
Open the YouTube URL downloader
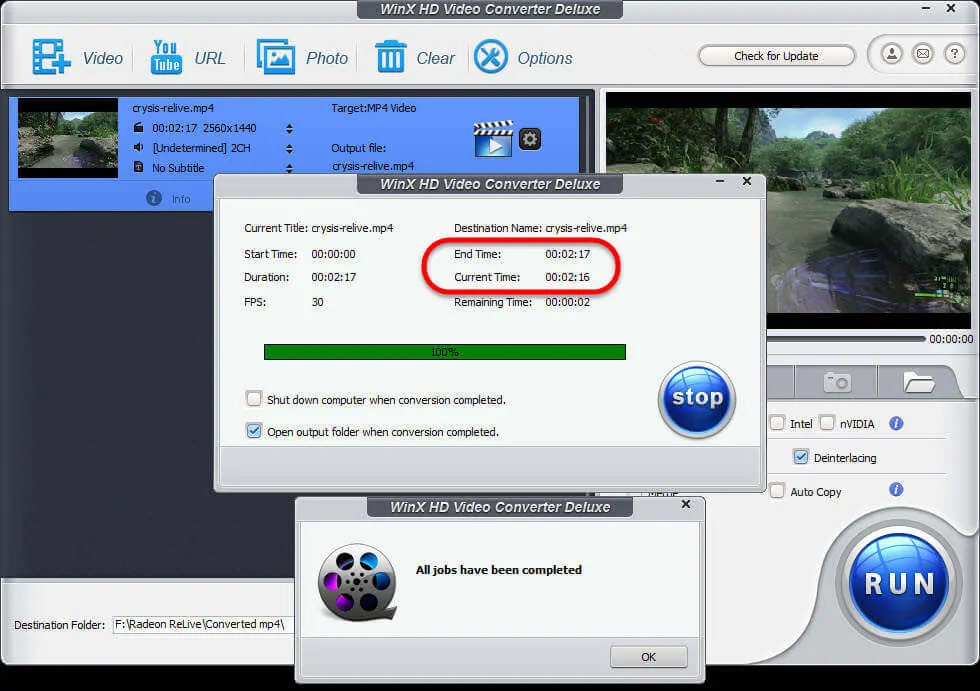166,57
